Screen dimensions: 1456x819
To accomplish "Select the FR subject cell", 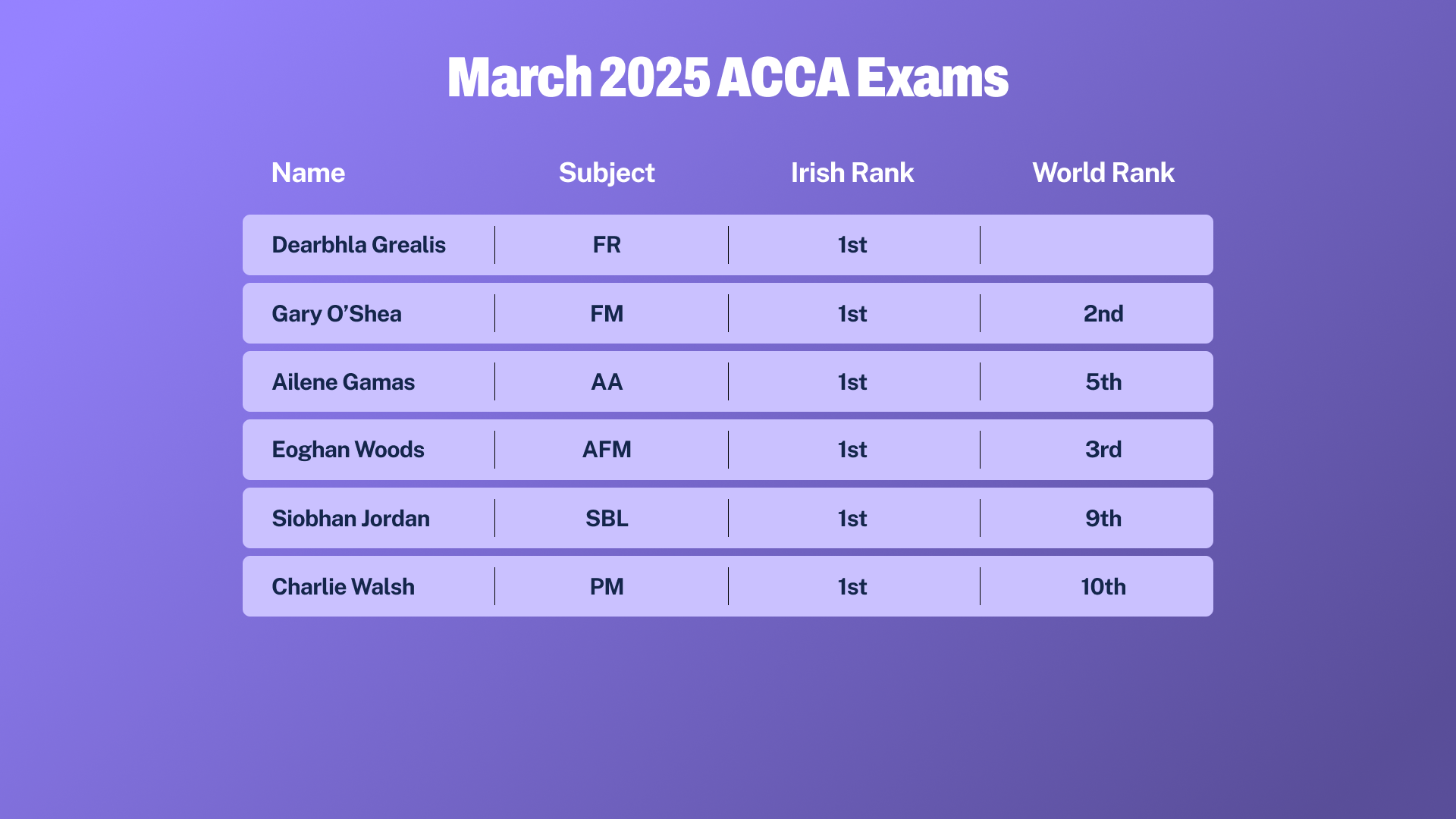I will 607,245.
